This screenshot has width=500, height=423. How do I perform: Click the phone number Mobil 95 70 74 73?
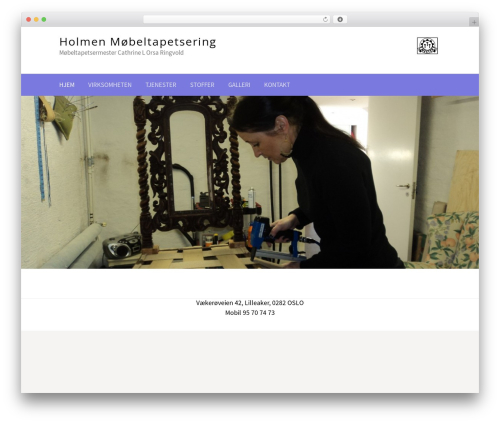(x=250, y=313)
